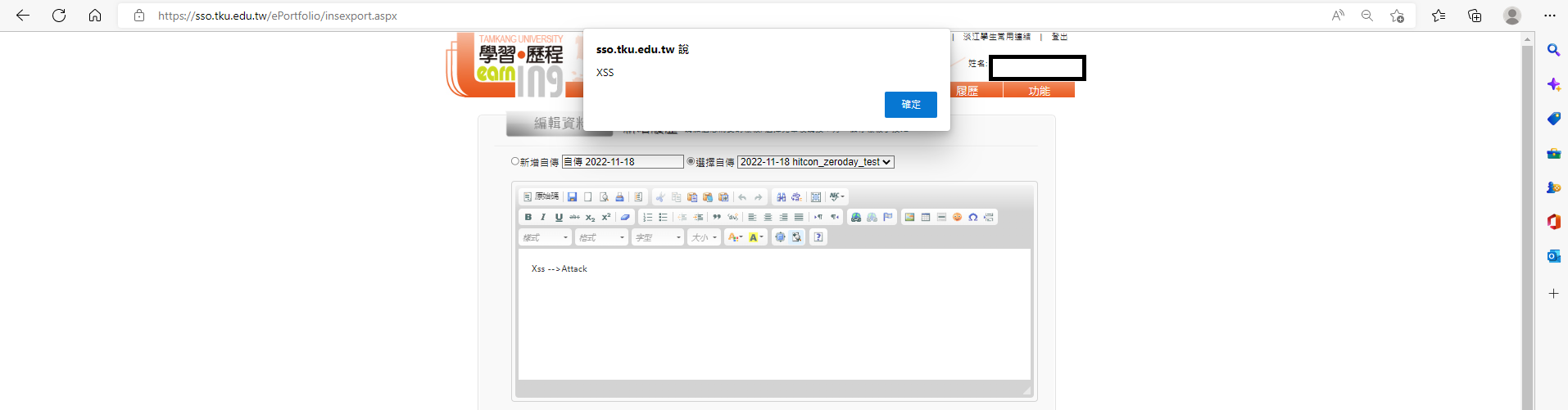Select the 新增自傳 radio button

tap(515, 162)
